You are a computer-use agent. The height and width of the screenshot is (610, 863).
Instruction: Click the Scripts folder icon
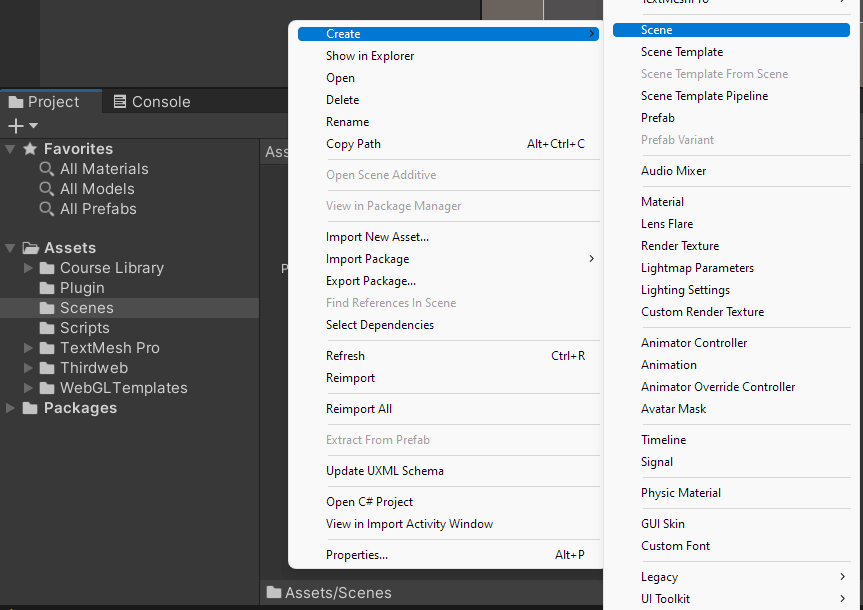tap(47, 328)
